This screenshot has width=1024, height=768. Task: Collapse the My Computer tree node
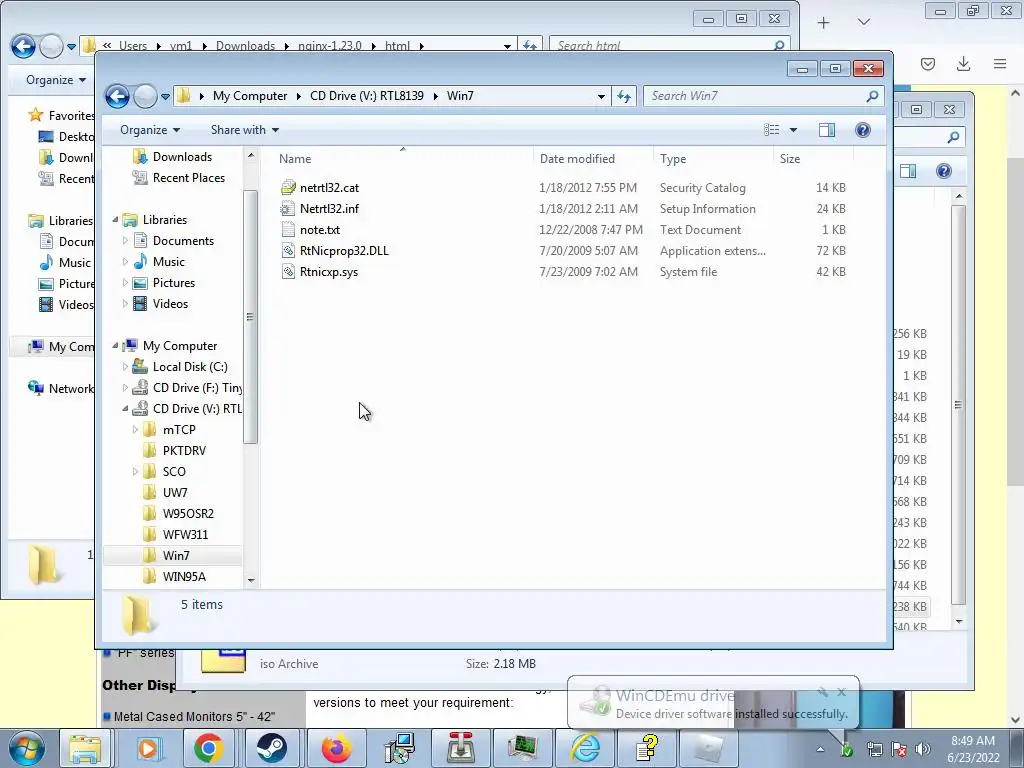coord(115,345)
